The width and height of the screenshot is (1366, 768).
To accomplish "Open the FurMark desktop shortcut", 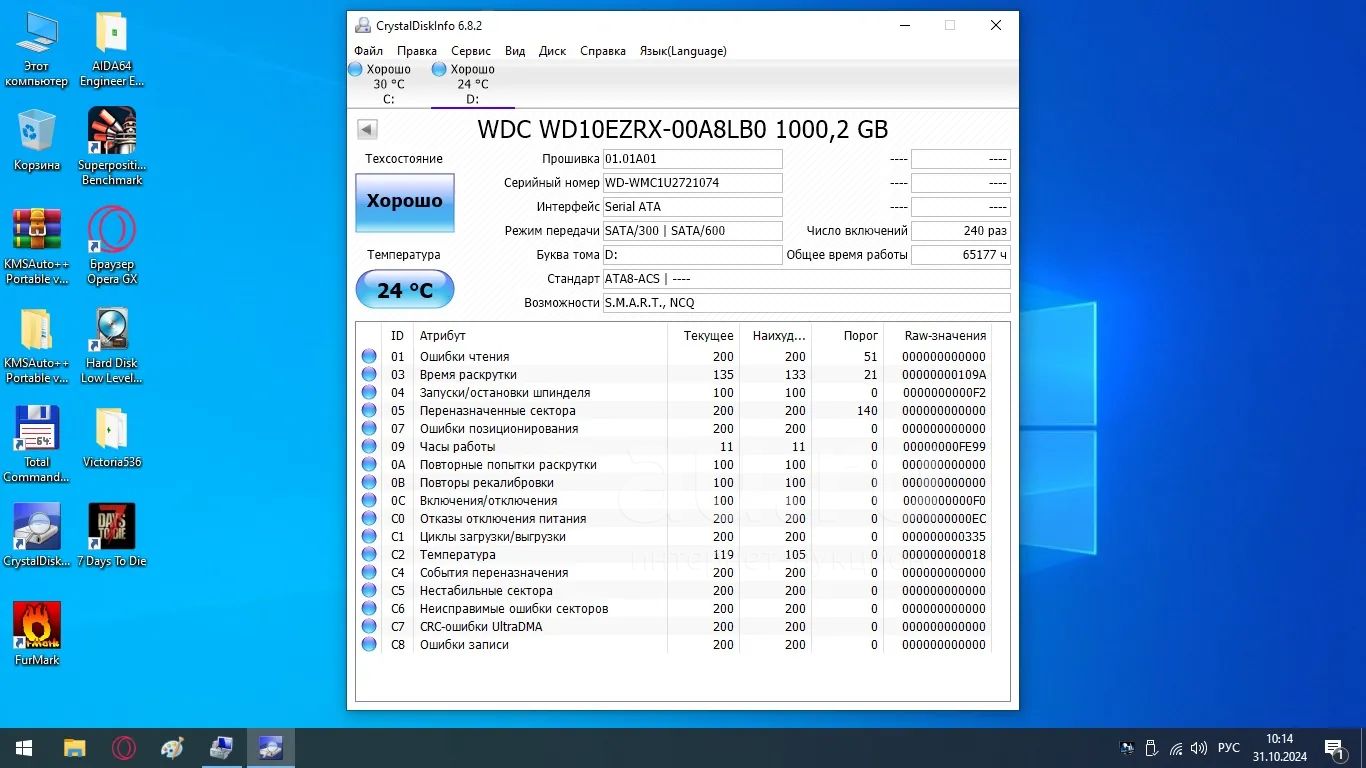I will click(x=37, y=634).
